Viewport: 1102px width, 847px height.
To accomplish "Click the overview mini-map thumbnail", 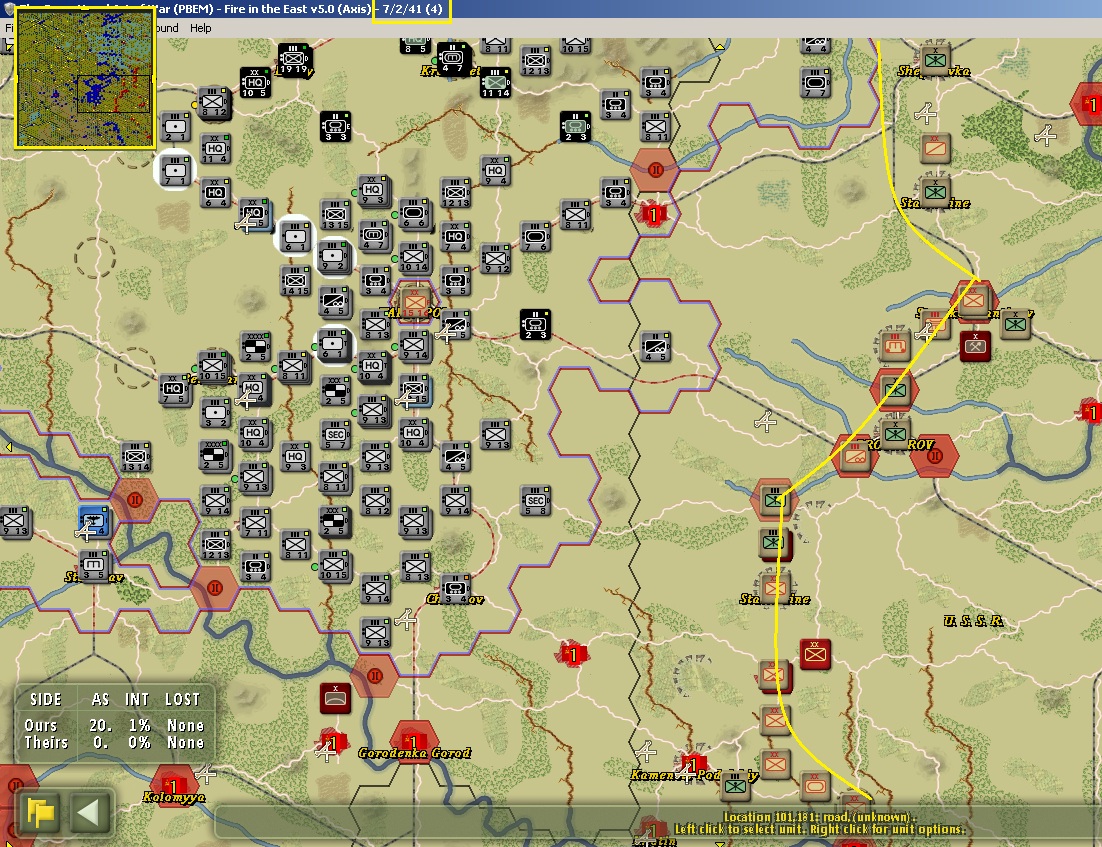I will coord(84,77).
